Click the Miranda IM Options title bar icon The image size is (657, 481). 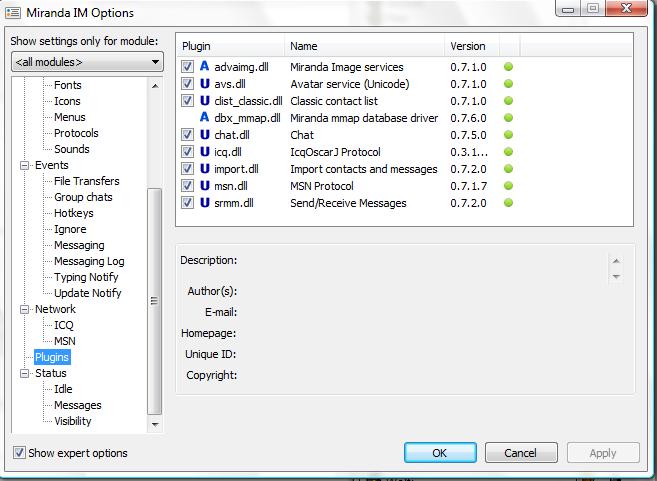[13, 13]
